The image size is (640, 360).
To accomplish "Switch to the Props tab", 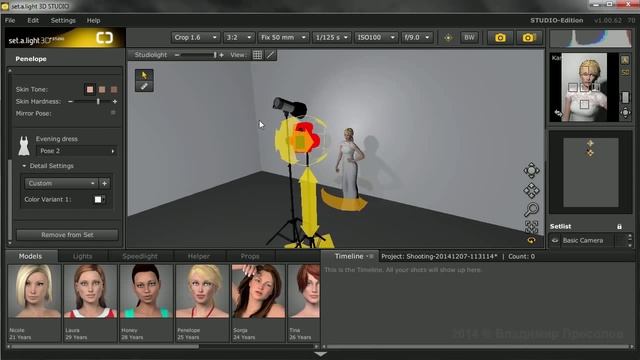I will [x=250, y=256].
